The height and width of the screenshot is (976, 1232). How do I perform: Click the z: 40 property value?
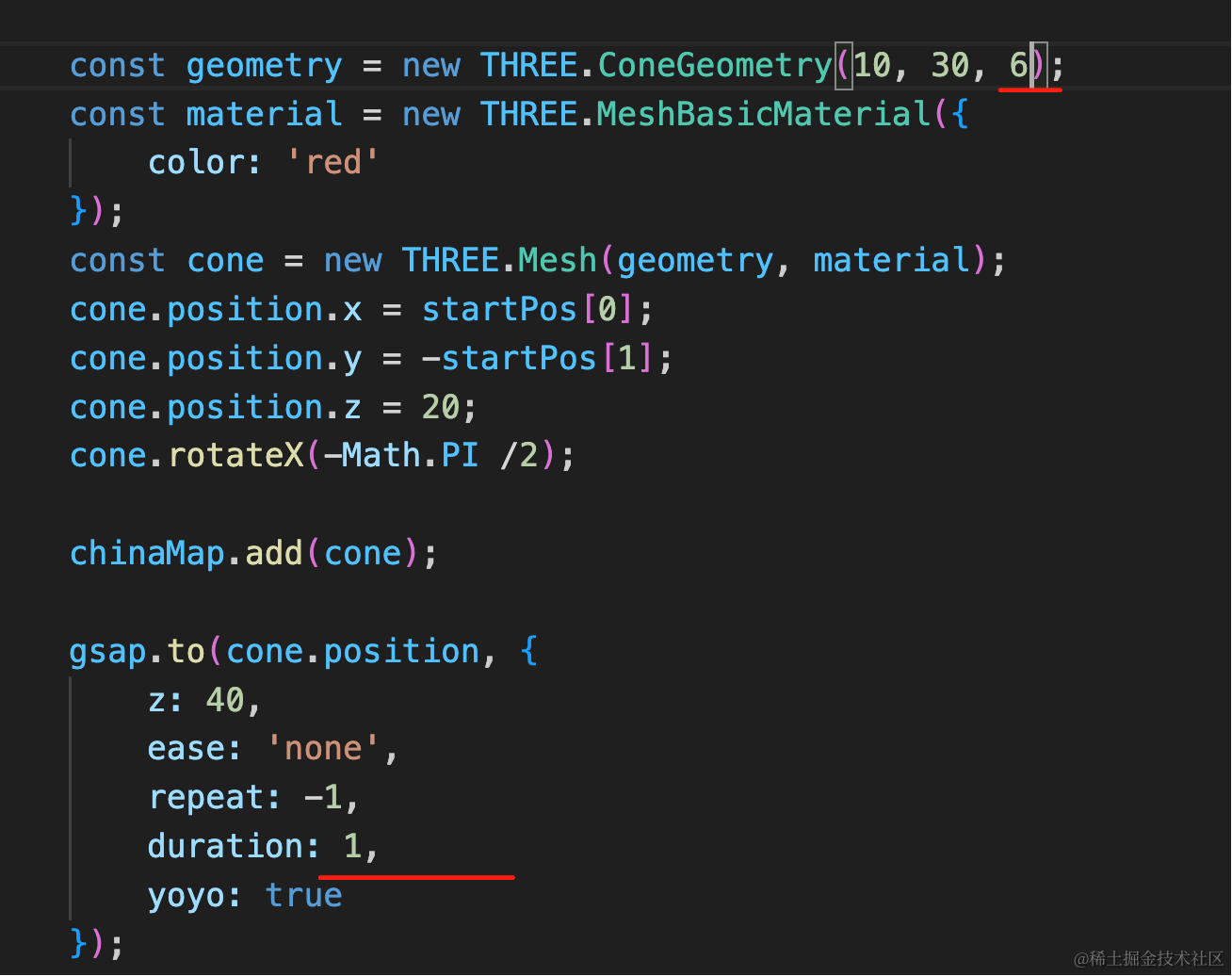pos(225,700)
